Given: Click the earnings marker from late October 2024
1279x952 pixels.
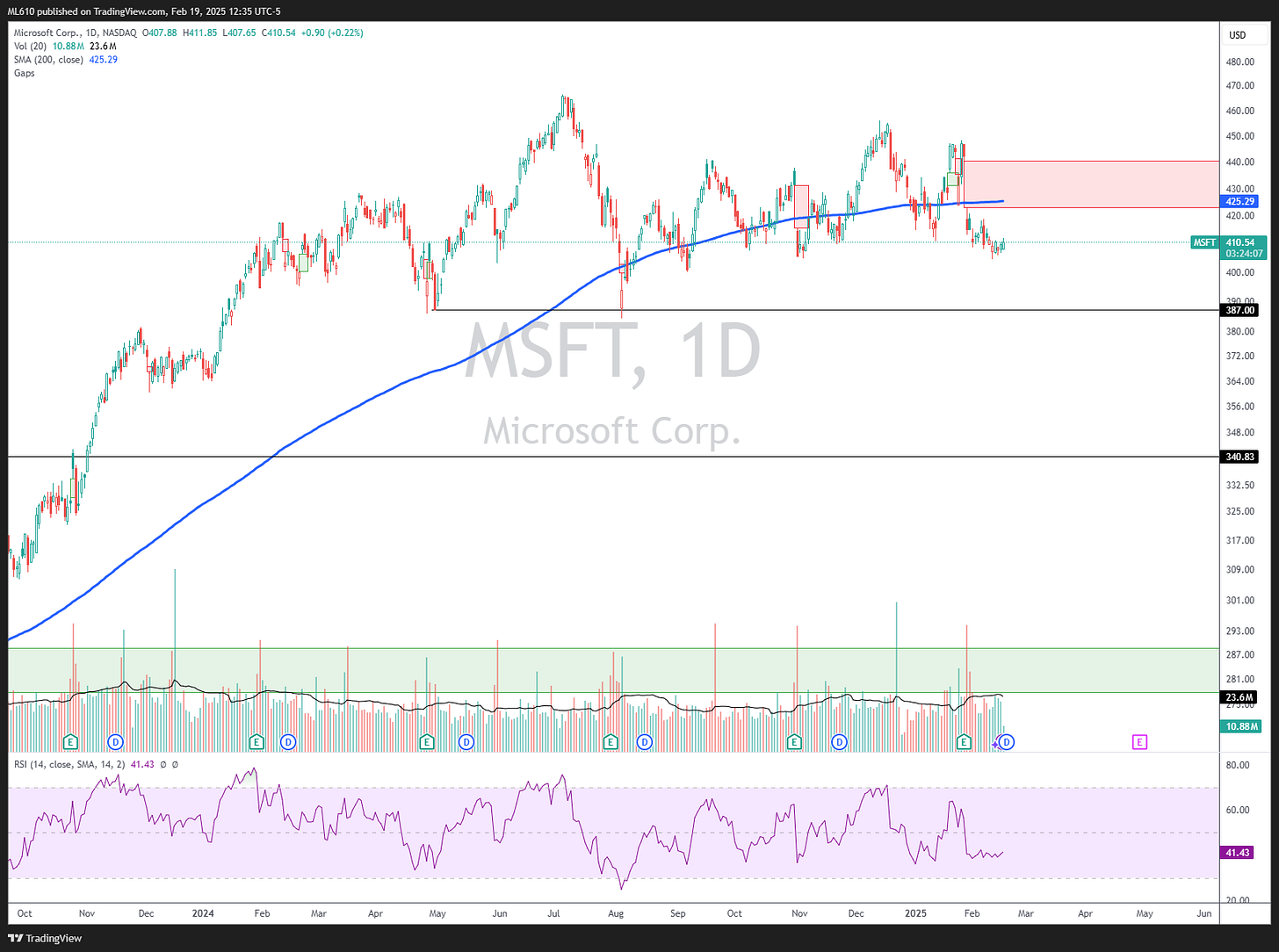Looking at the screenshot, I should pos(794,742).
